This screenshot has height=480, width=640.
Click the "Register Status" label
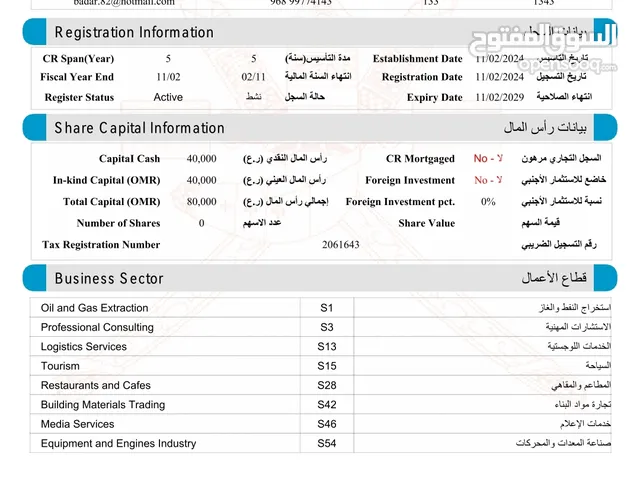79,97
